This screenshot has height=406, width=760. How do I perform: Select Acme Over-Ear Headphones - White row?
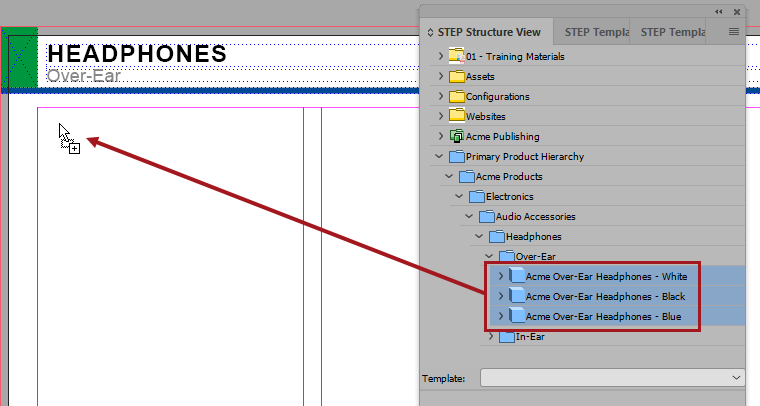pyautogui.click(x=617, y=276)
